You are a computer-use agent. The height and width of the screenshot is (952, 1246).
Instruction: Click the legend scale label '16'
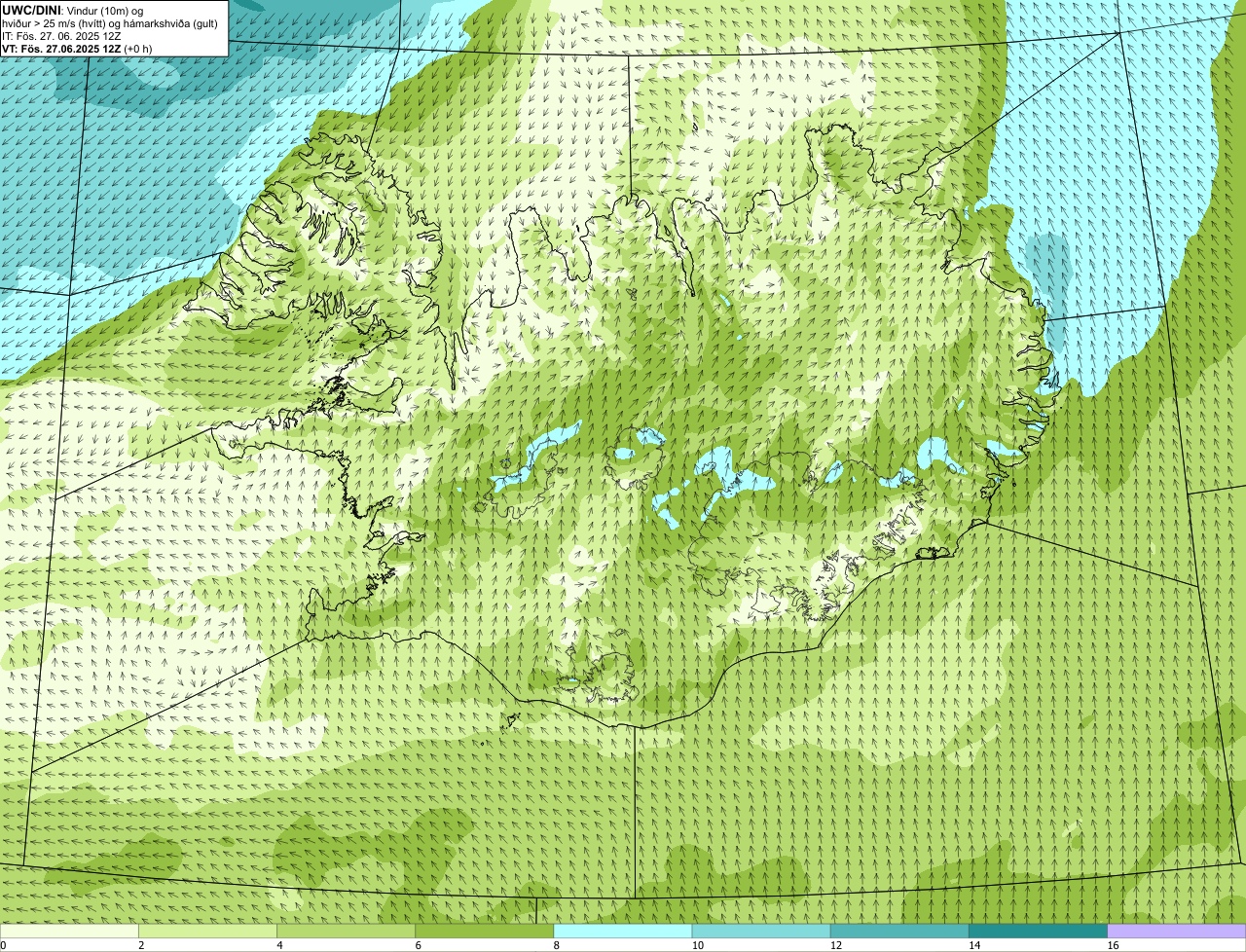click(x=1113, y=945)
